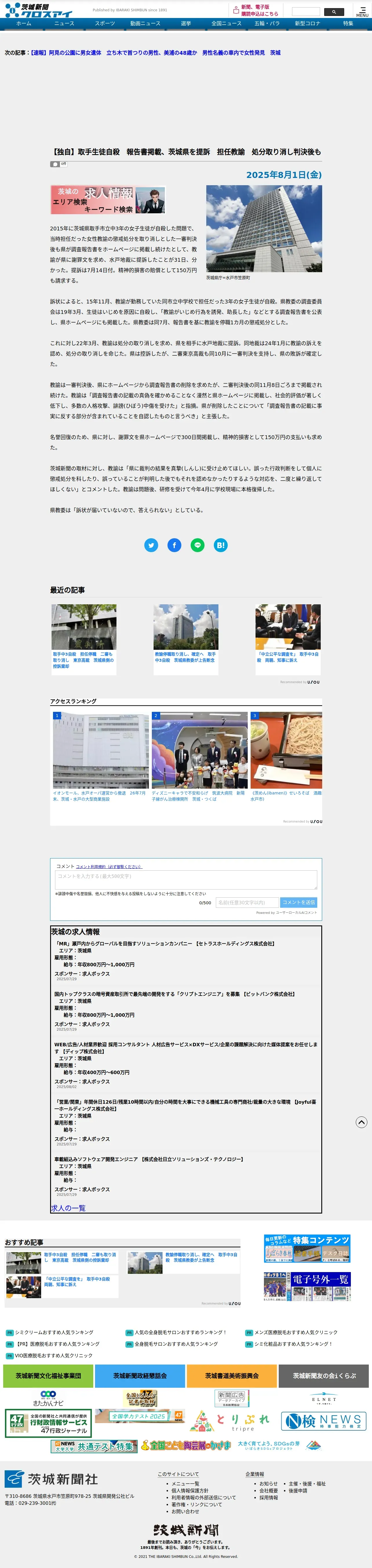
Task: Click the きたかんナビ banner
Action: coord(48,1398)
